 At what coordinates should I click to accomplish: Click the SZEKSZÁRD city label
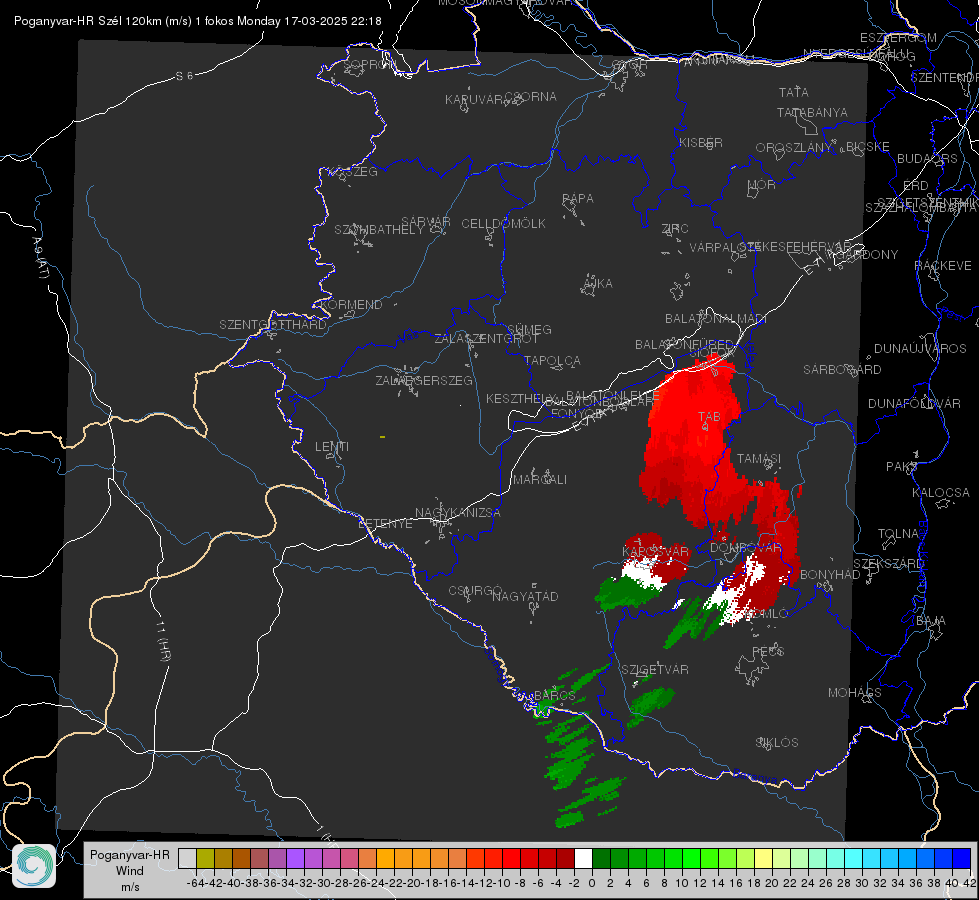(x=888, y=564)
